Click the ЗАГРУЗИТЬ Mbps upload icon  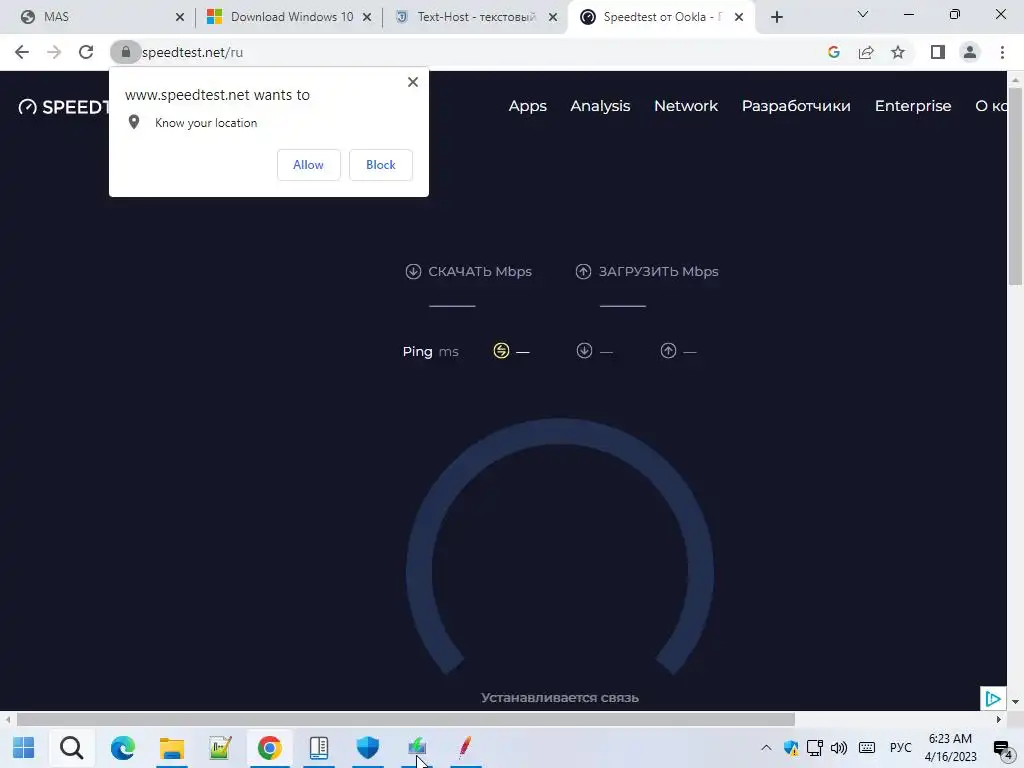583,272
